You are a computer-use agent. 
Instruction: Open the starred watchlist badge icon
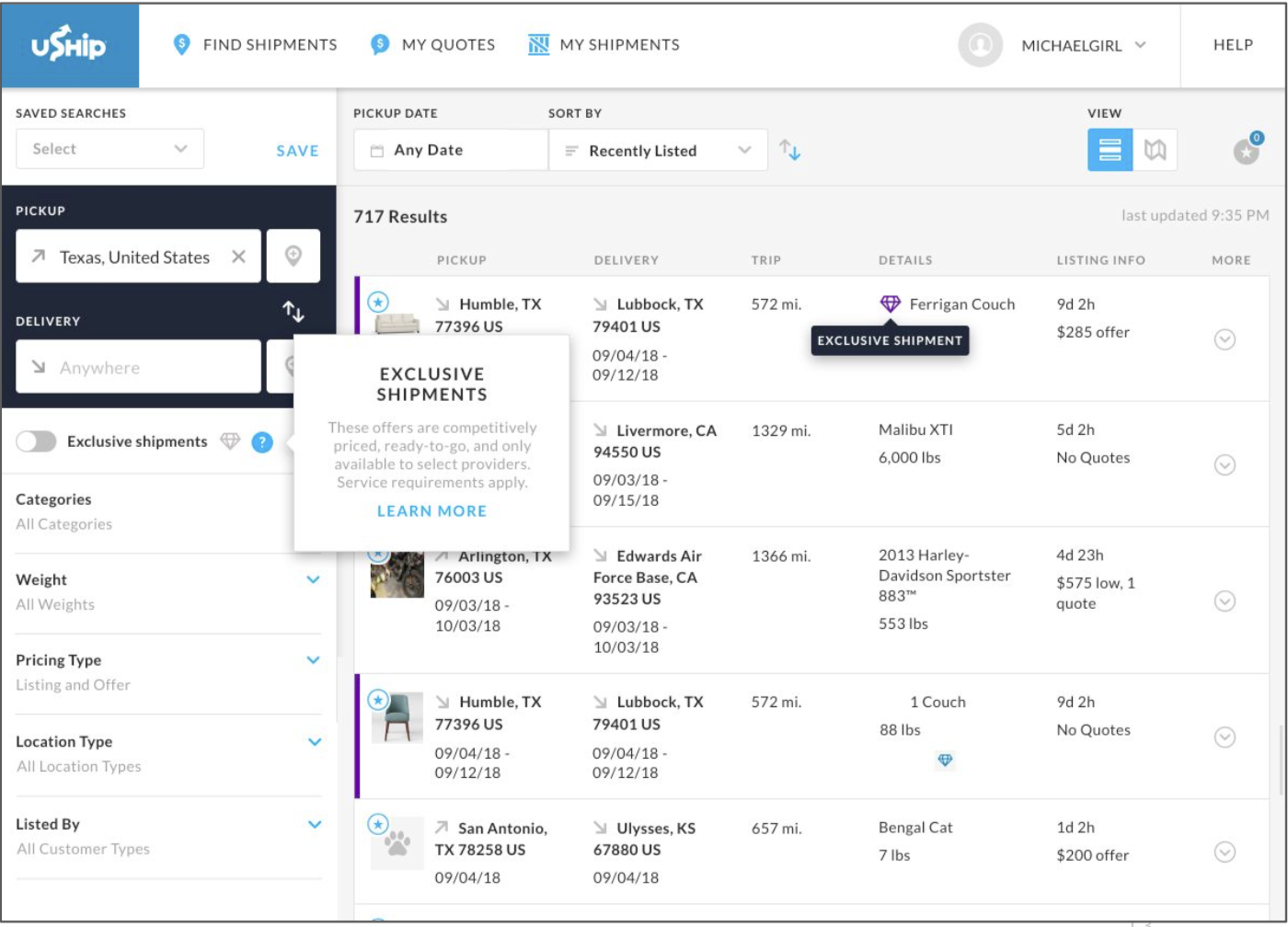point(1247,152)
